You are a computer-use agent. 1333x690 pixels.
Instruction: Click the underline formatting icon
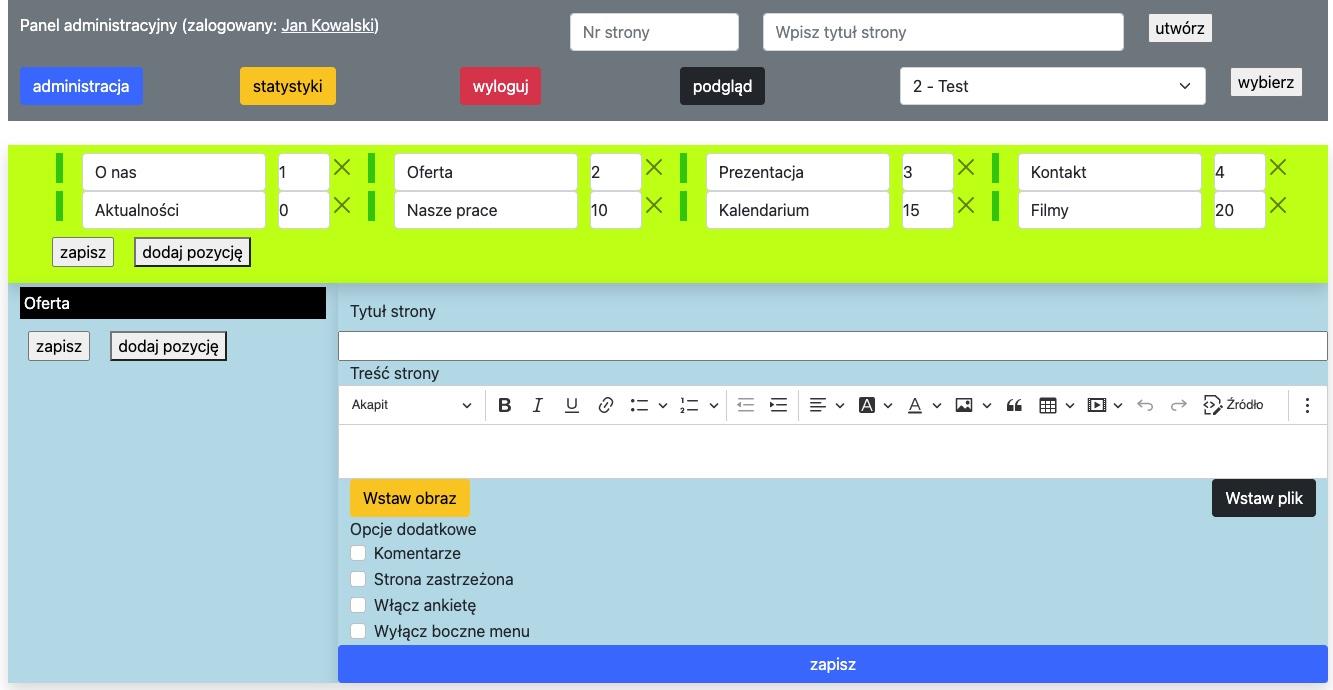click(x=571, y=405)
